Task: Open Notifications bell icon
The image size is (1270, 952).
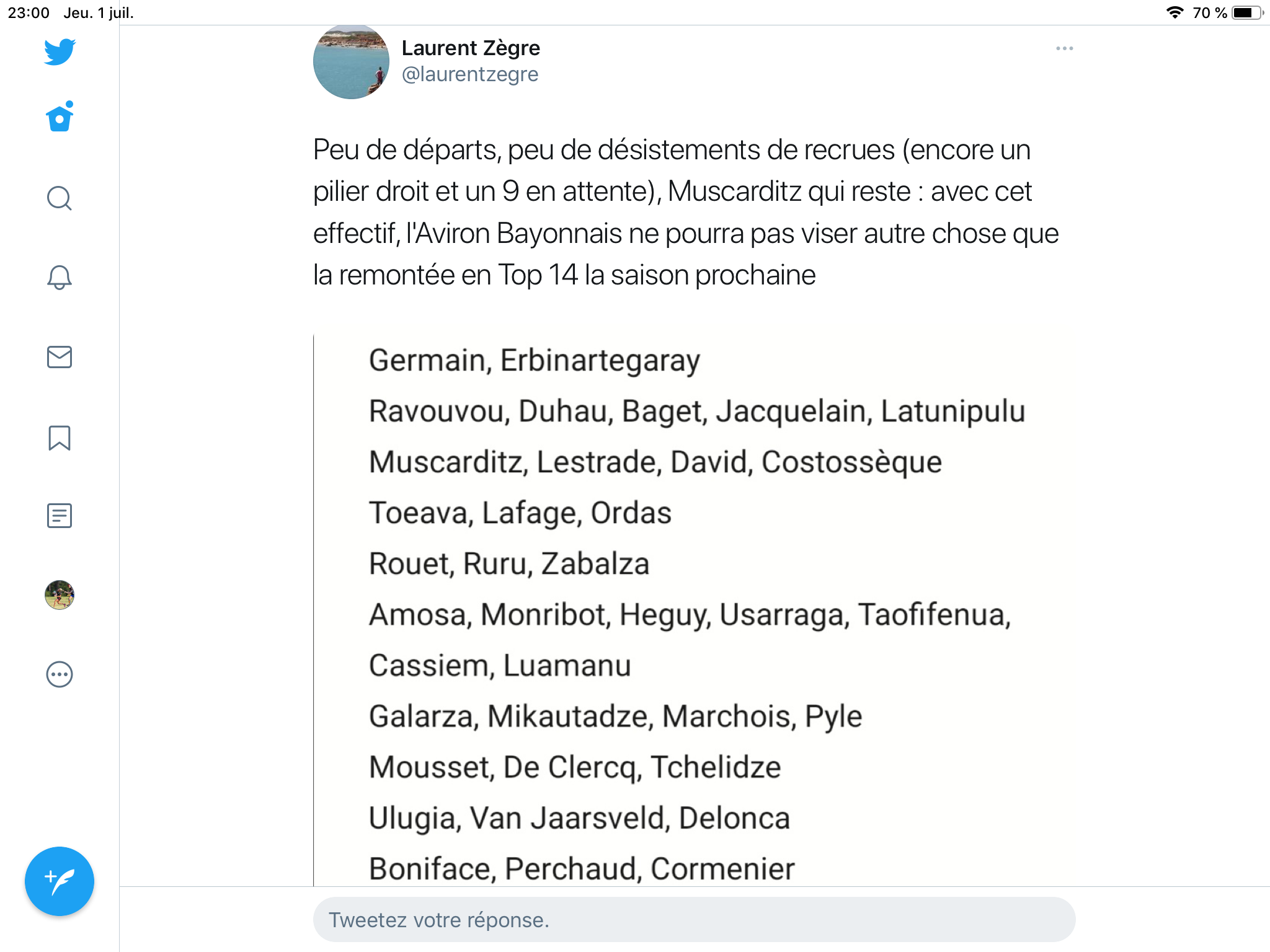Action: (x=60, y=277)
